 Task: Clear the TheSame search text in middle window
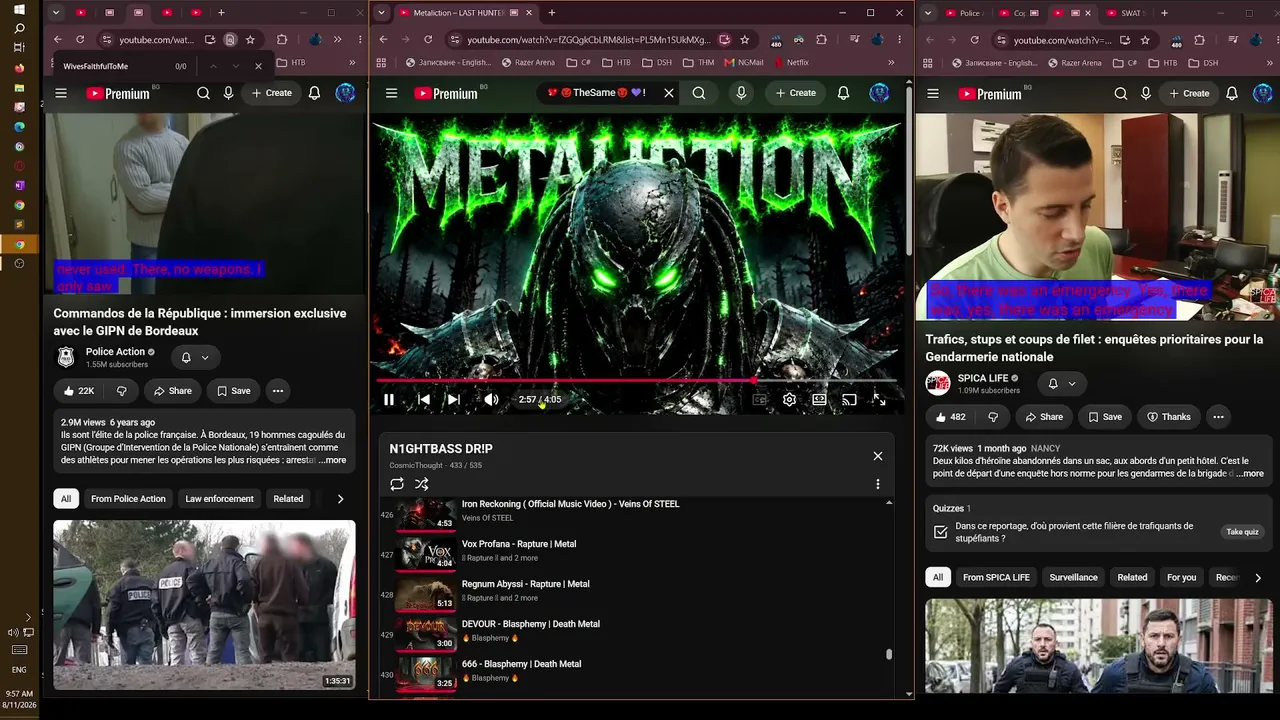pyautogui.click(x=669, y=93)
